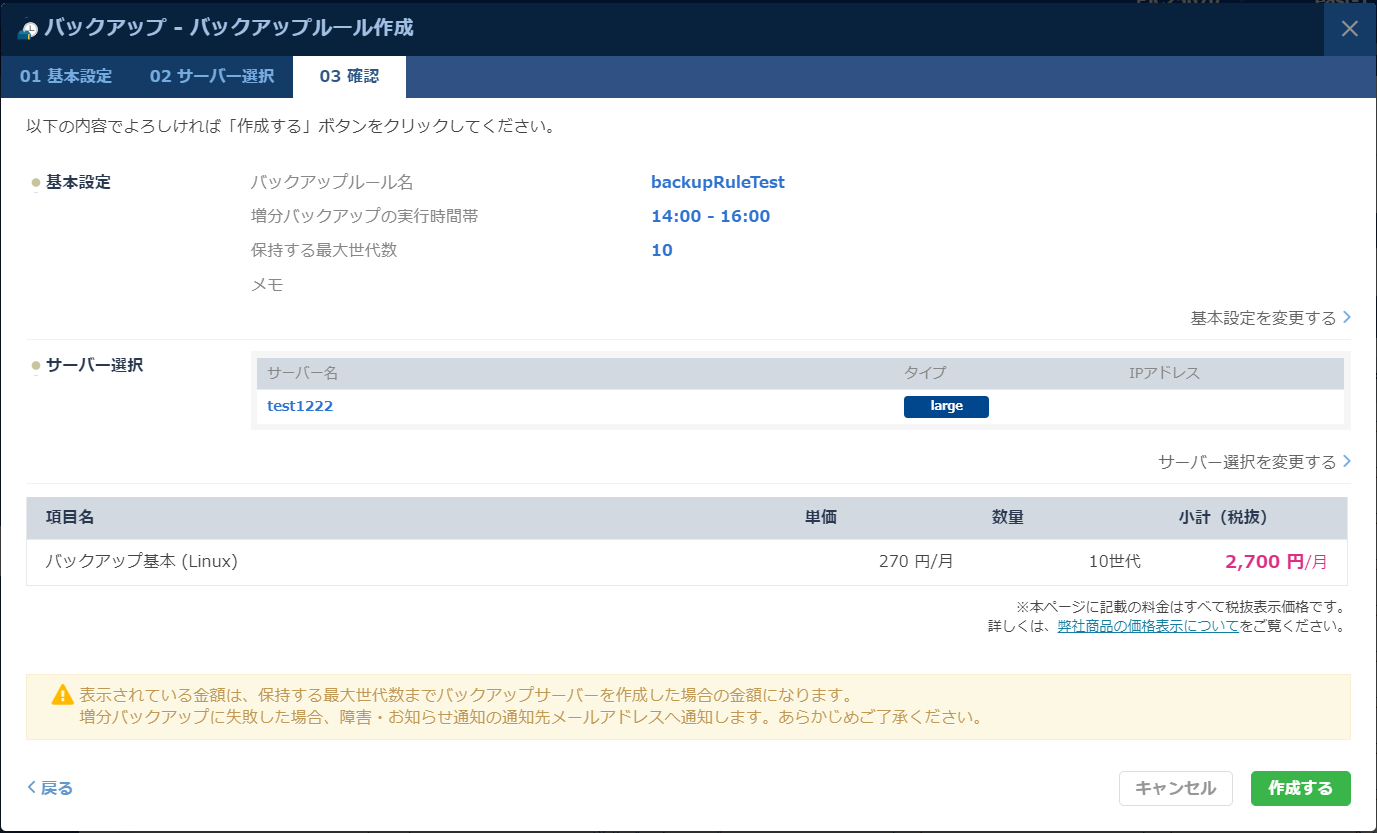Open the 弊社商品の価格表示について link
The image size is (1377, 833).
pos(1148,626)
